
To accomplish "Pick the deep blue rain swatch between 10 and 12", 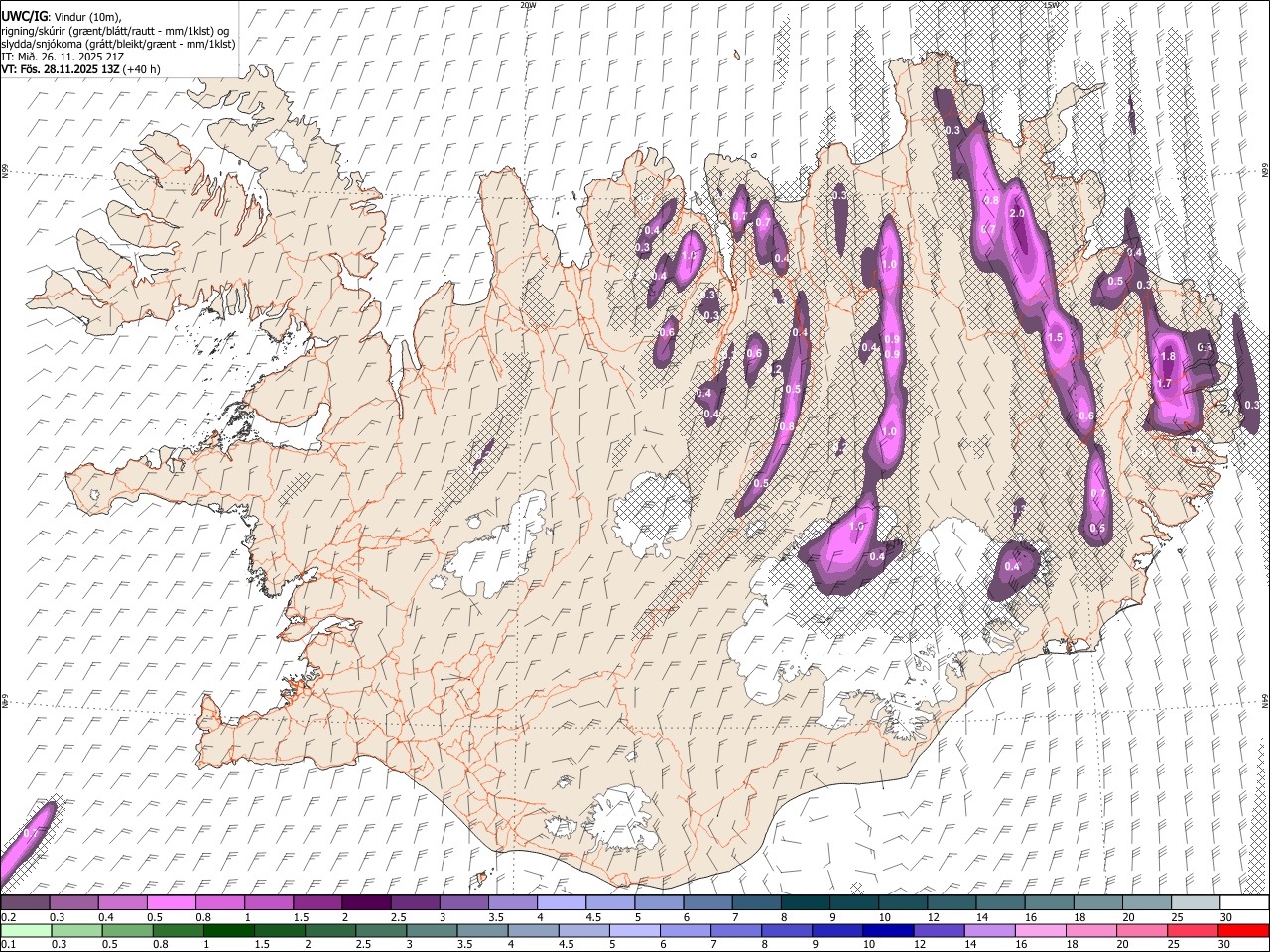I will [x=887, y=931].
